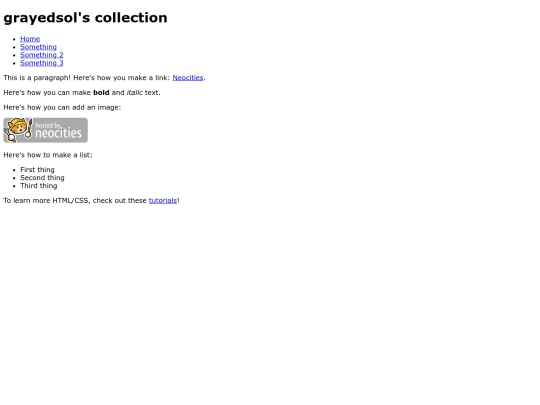Select the First thing list item
This screenshot has width=540, height=405.
[37, 170]
